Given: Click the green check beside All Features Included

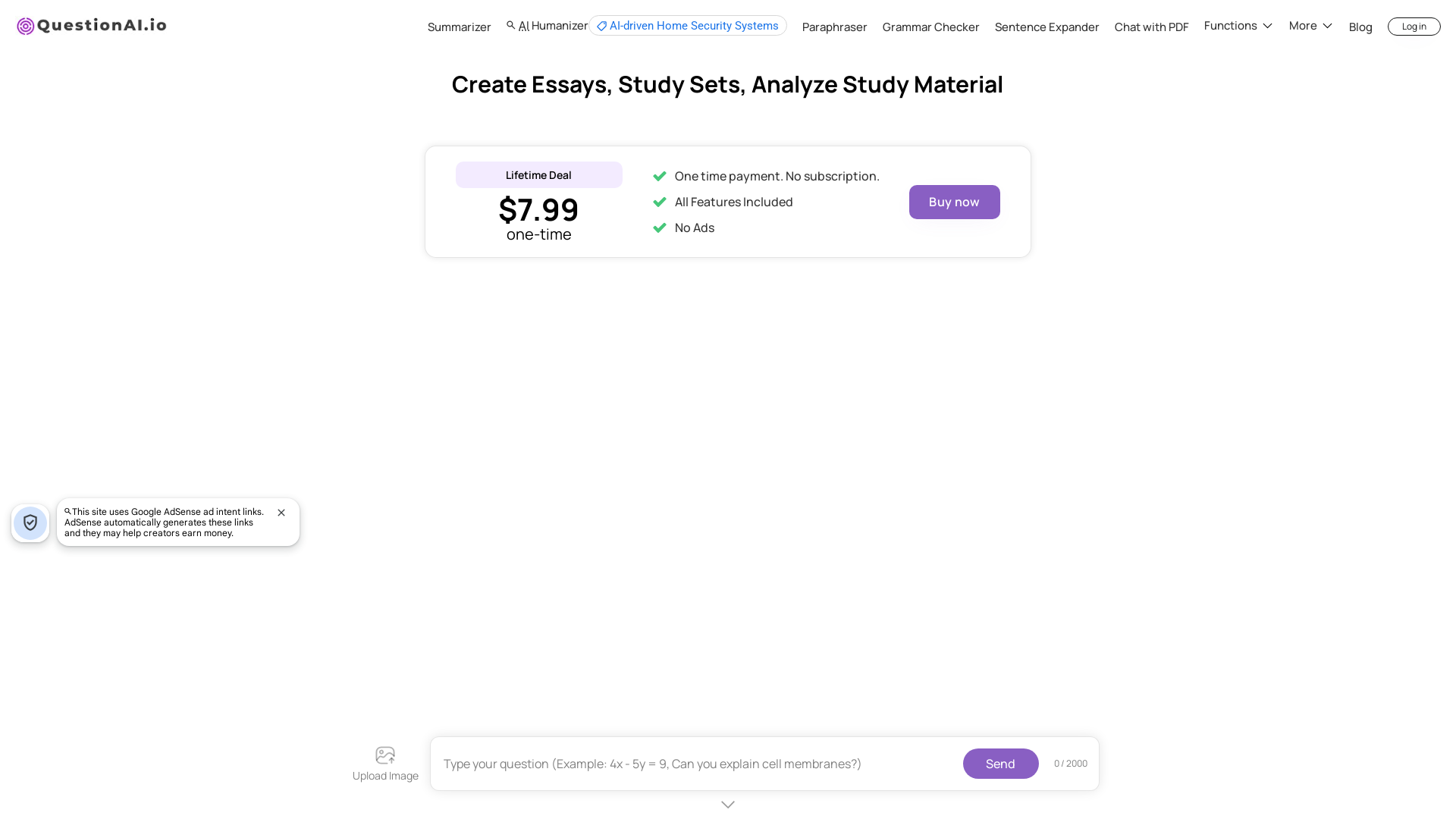Looking at the screenshot, I should pos(660,202).
